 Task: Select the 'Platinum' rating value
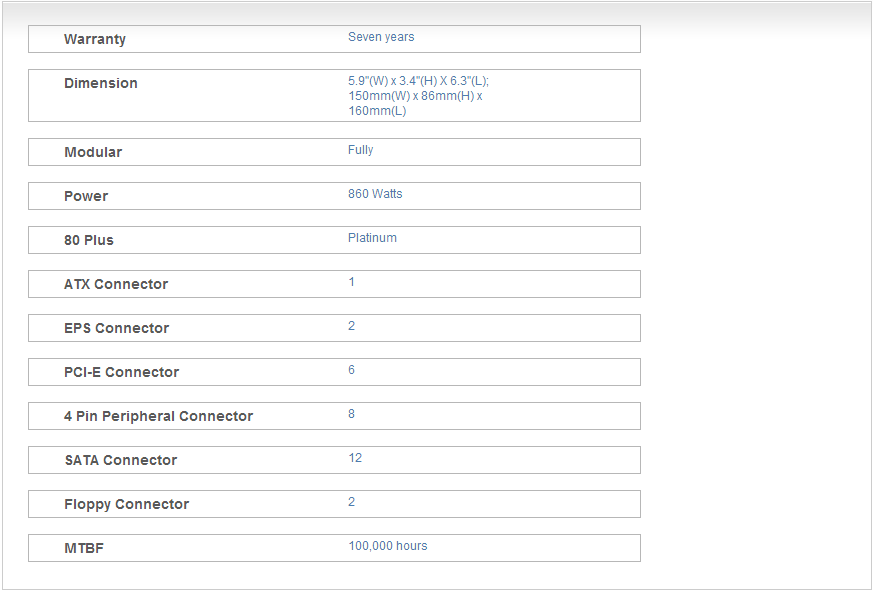372,238
